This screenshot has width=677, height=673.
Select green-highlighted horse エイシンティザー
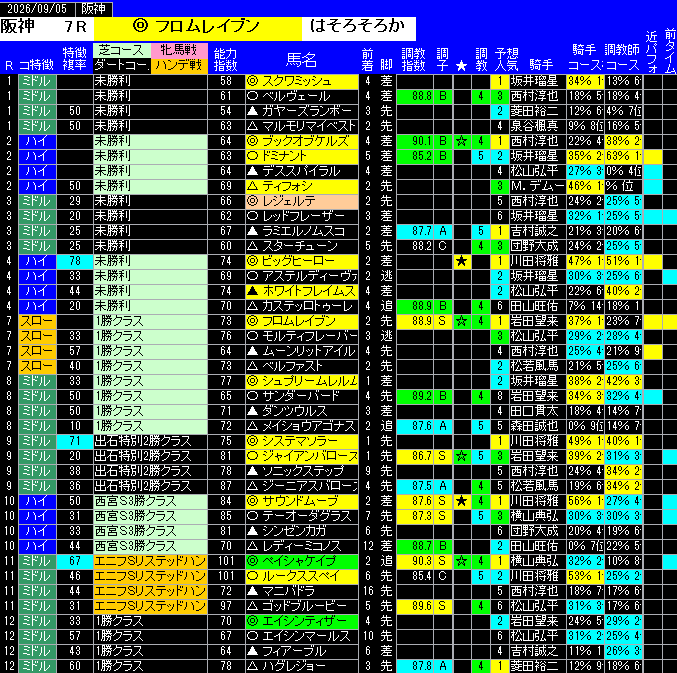click(302, 621)
